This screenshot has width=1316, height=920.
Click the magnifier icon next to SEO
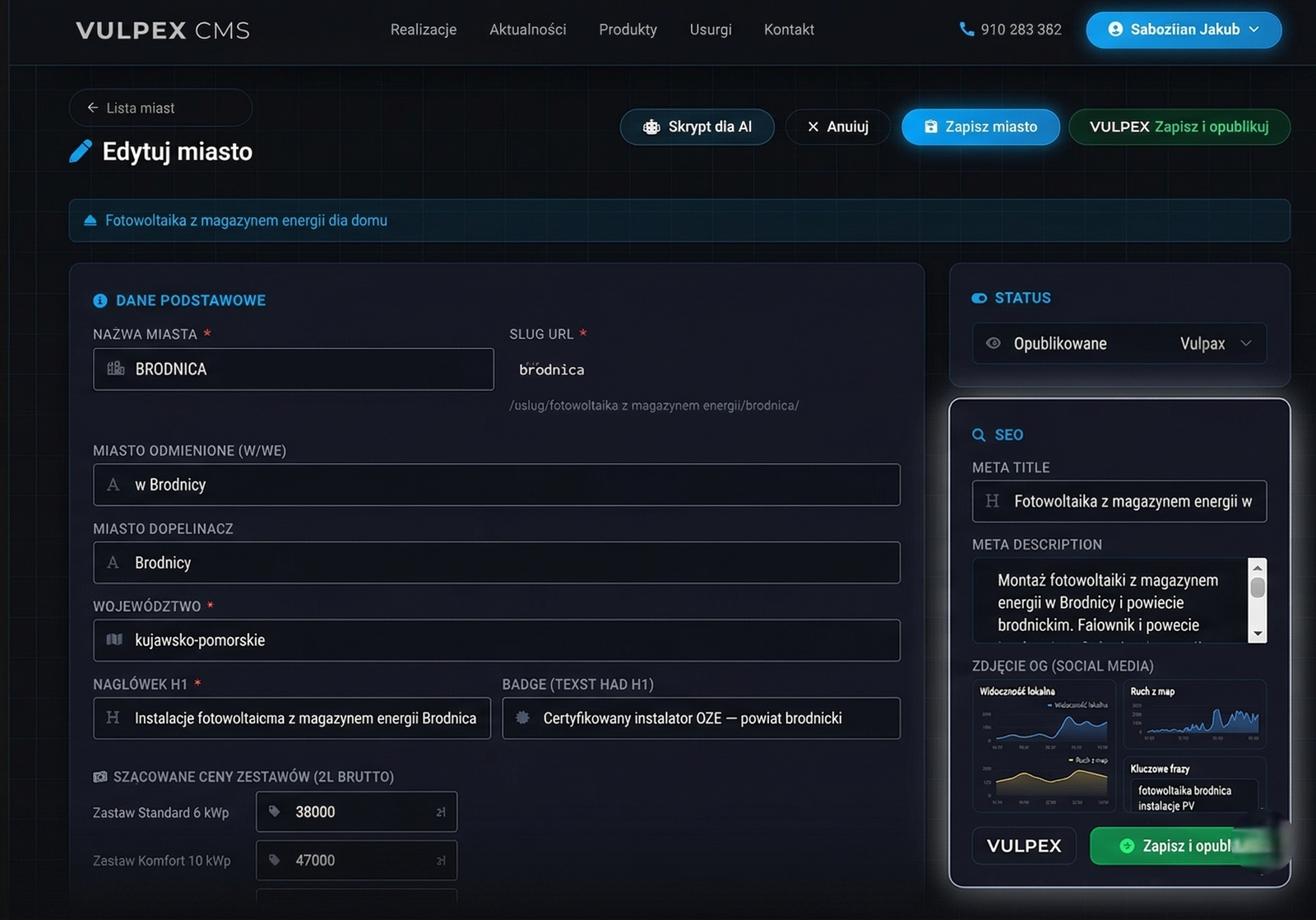979,435
